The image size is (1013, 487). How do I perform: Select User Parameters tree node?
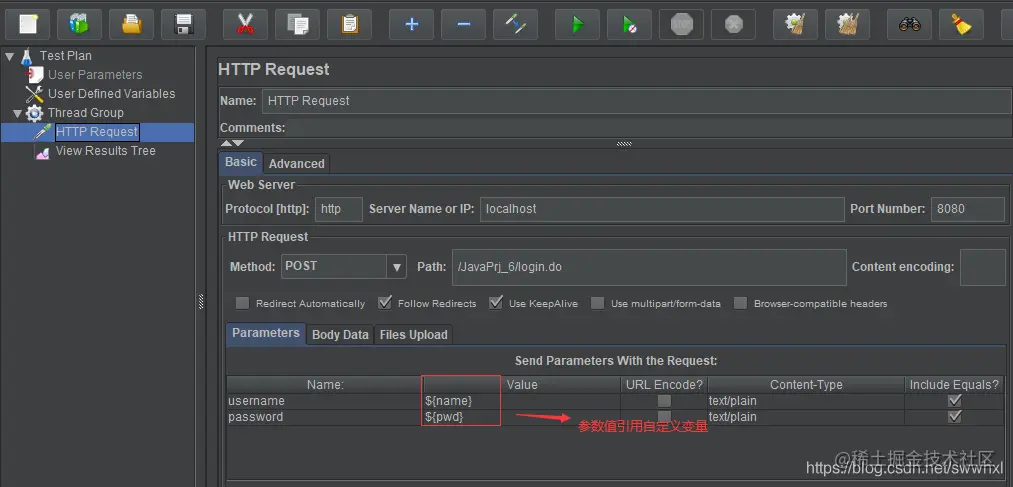[95, 75]
